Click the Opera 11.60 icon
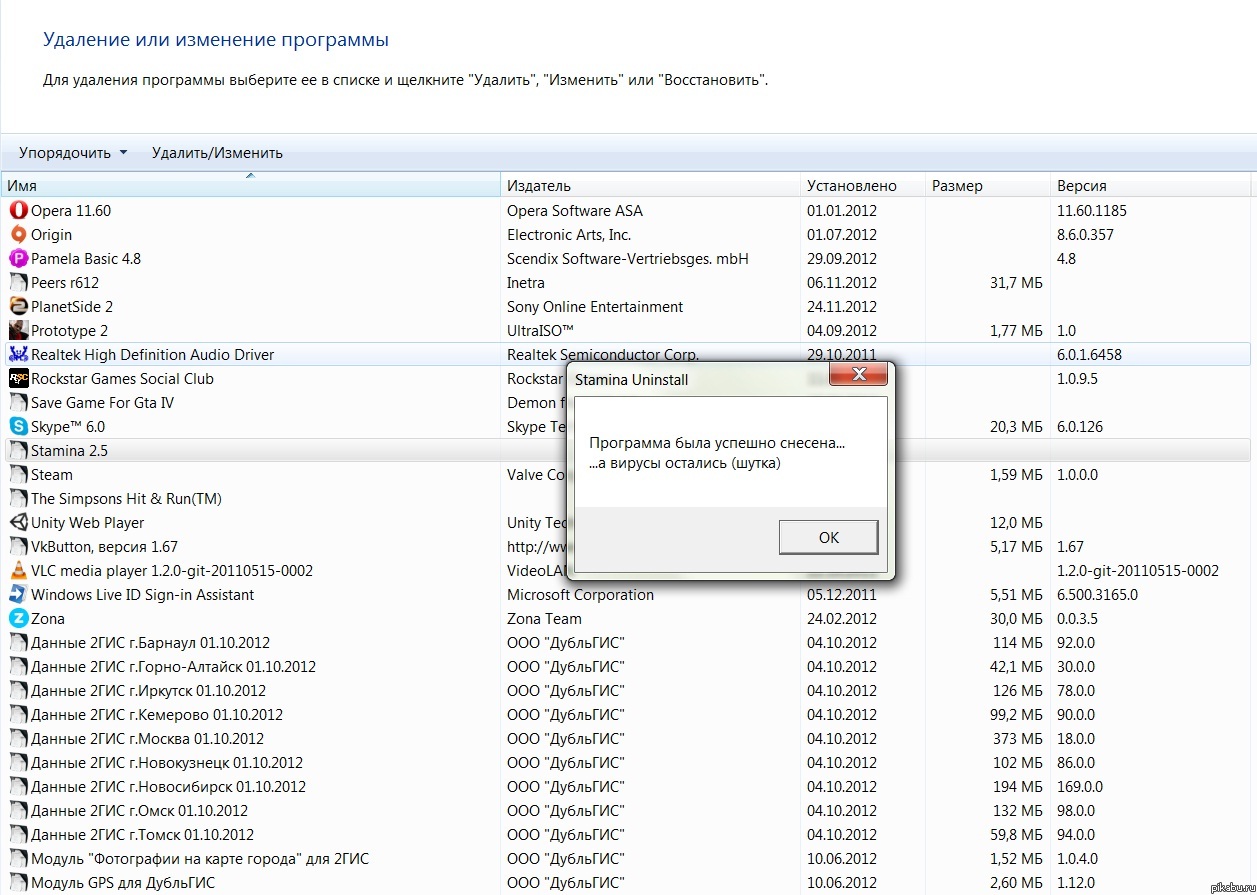 18,210
